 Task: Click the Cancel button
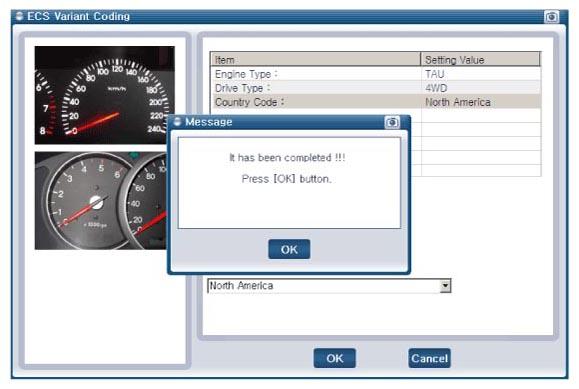tap(429, 358)
